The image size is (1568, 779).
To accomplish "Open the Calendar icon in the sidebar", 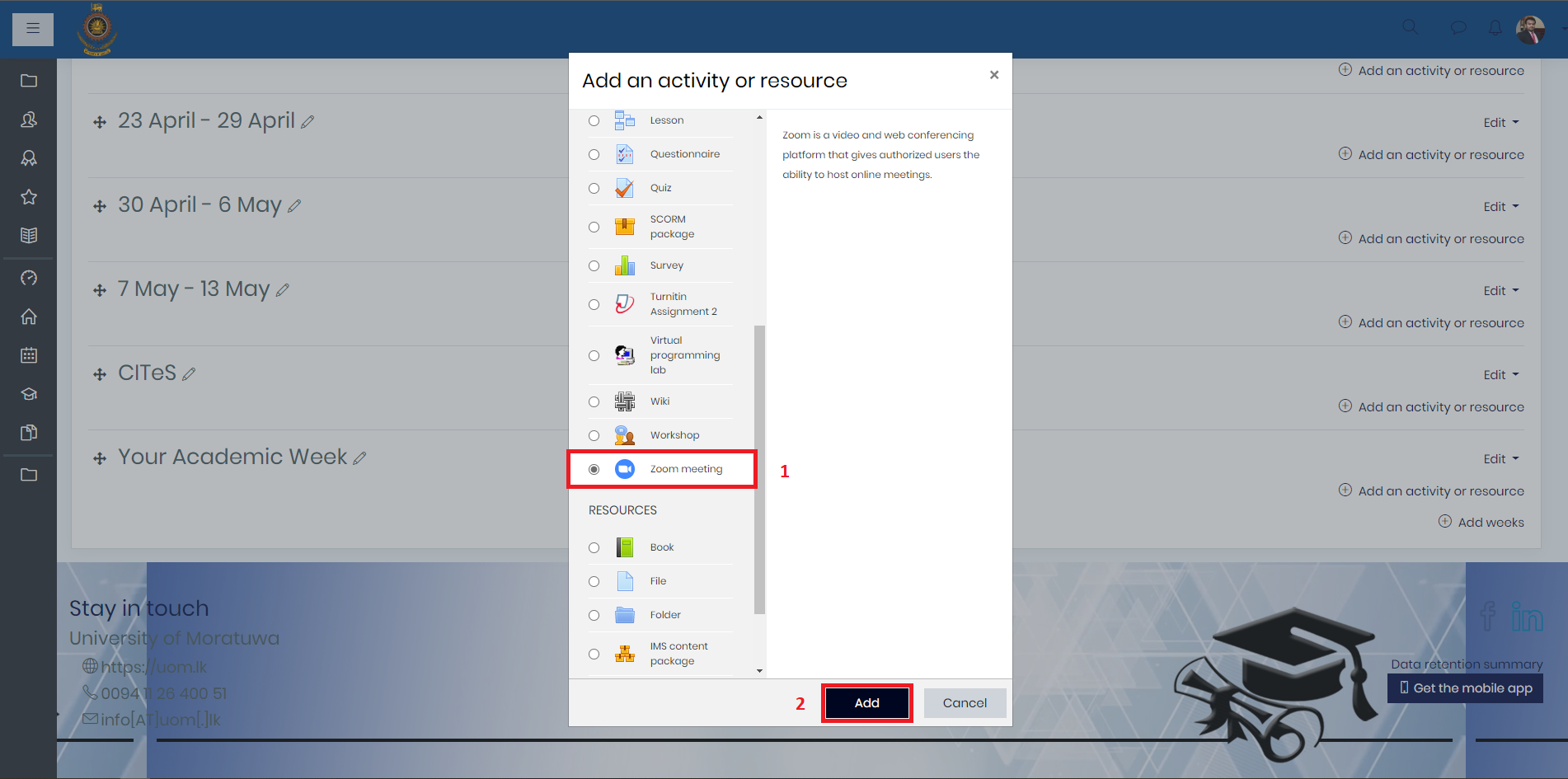I will [x=29, y=354].
